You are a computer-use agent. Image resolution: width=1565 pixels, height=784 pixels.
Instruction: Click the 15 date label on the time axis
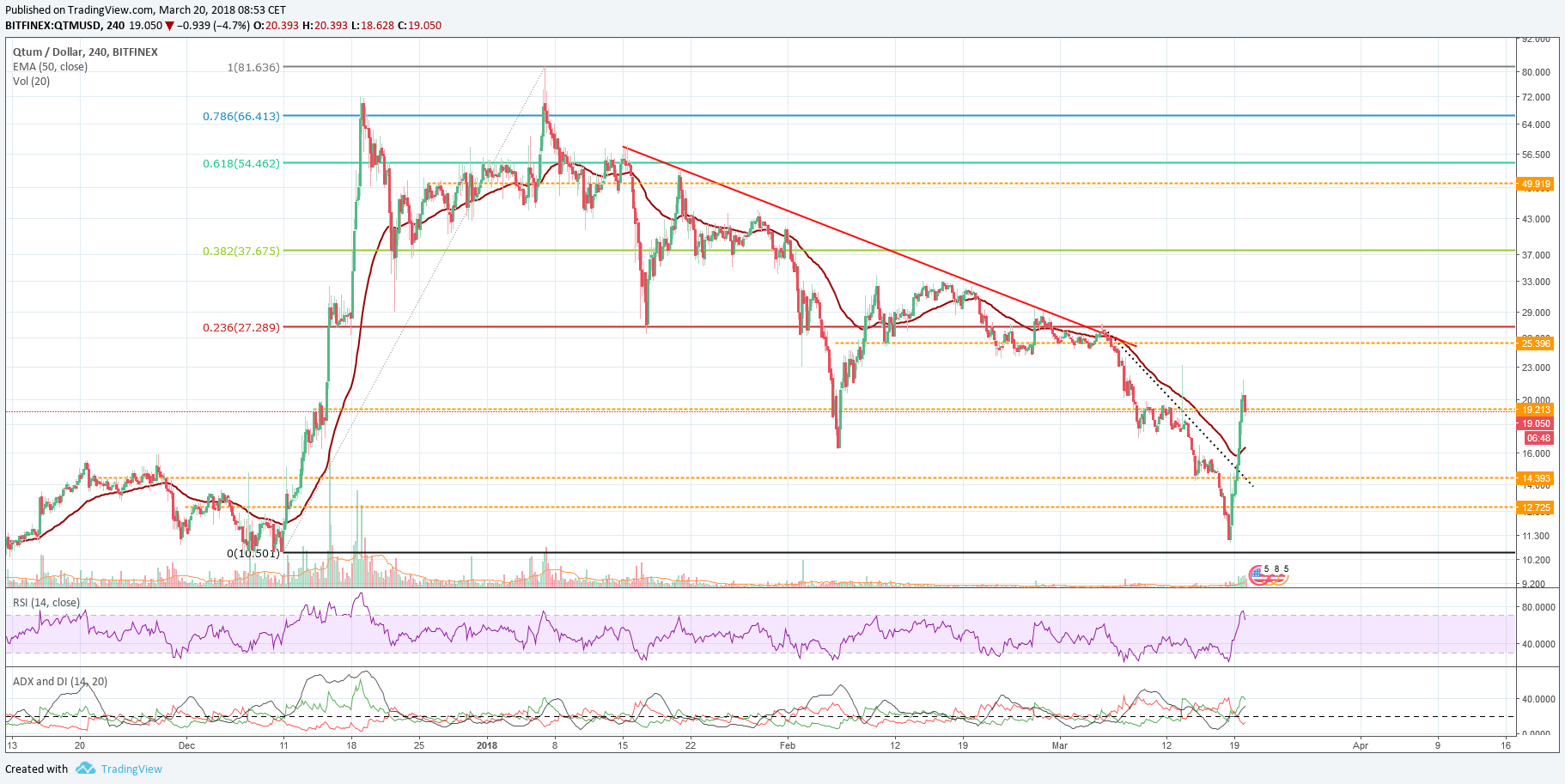[x=623, y=745]
